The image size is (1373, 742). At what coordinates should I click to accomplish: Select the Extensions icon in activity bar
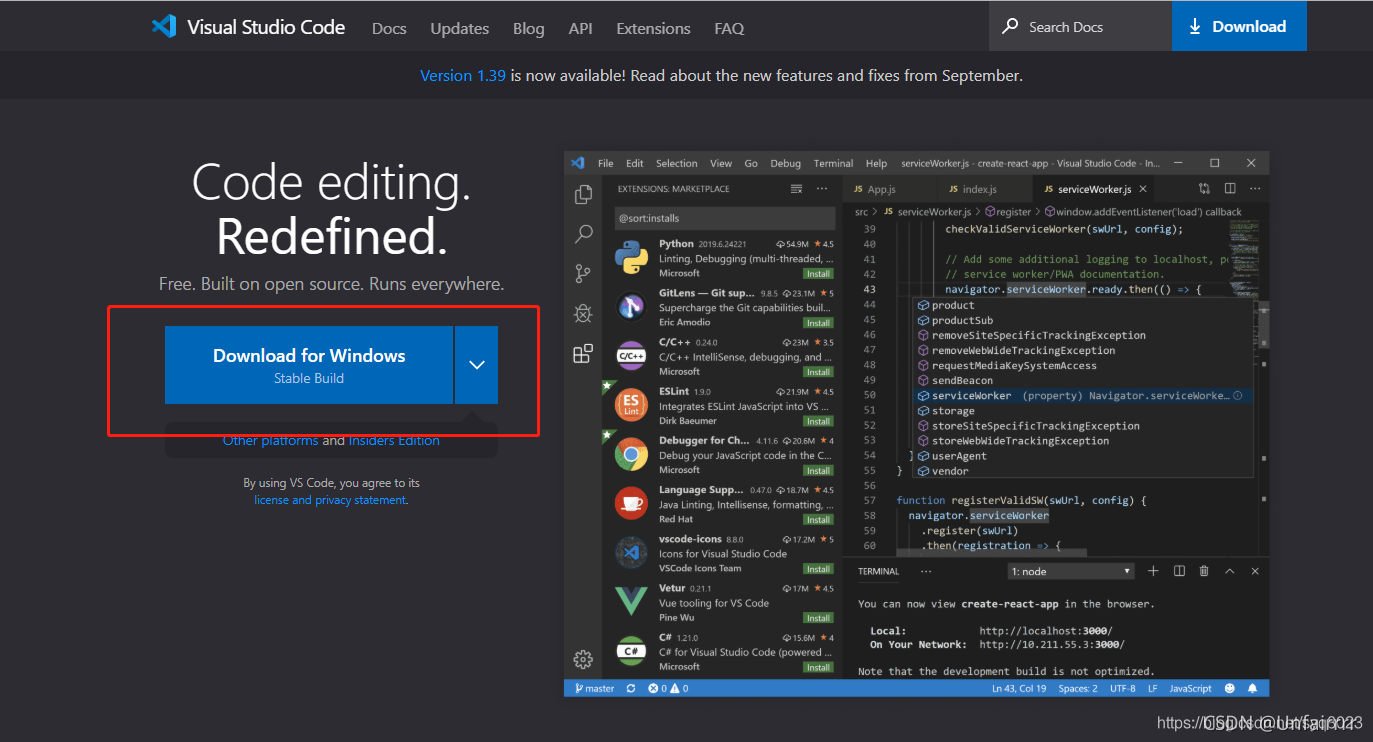[583, 353]
